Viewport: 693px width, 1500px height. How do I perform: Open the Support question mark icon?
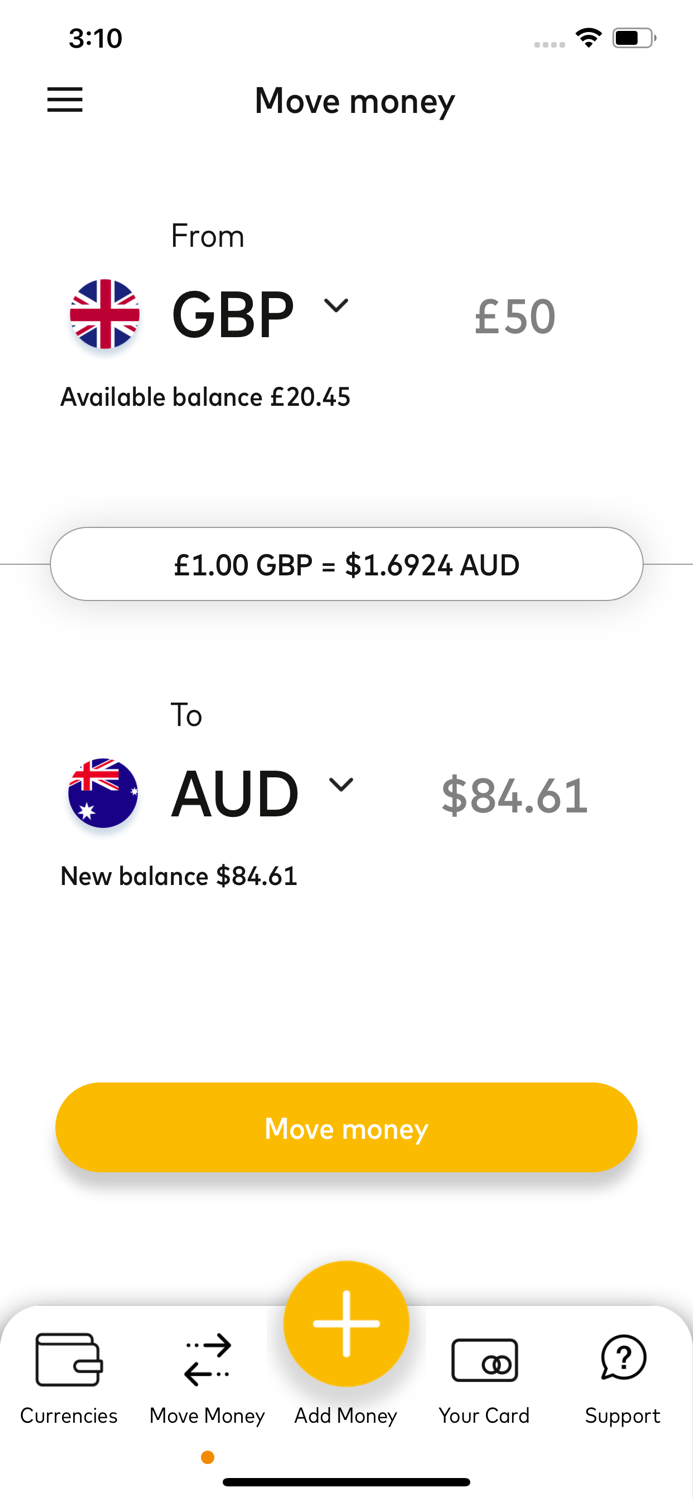point(622,1359)
